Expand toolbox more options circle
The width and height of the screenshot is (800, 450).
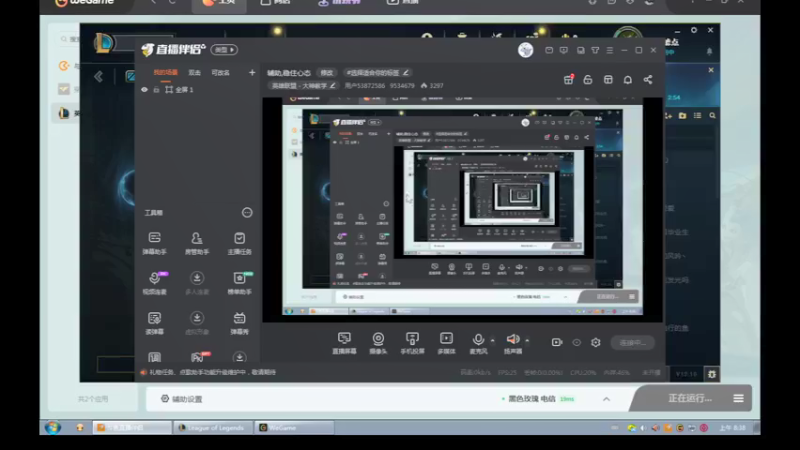247,212
